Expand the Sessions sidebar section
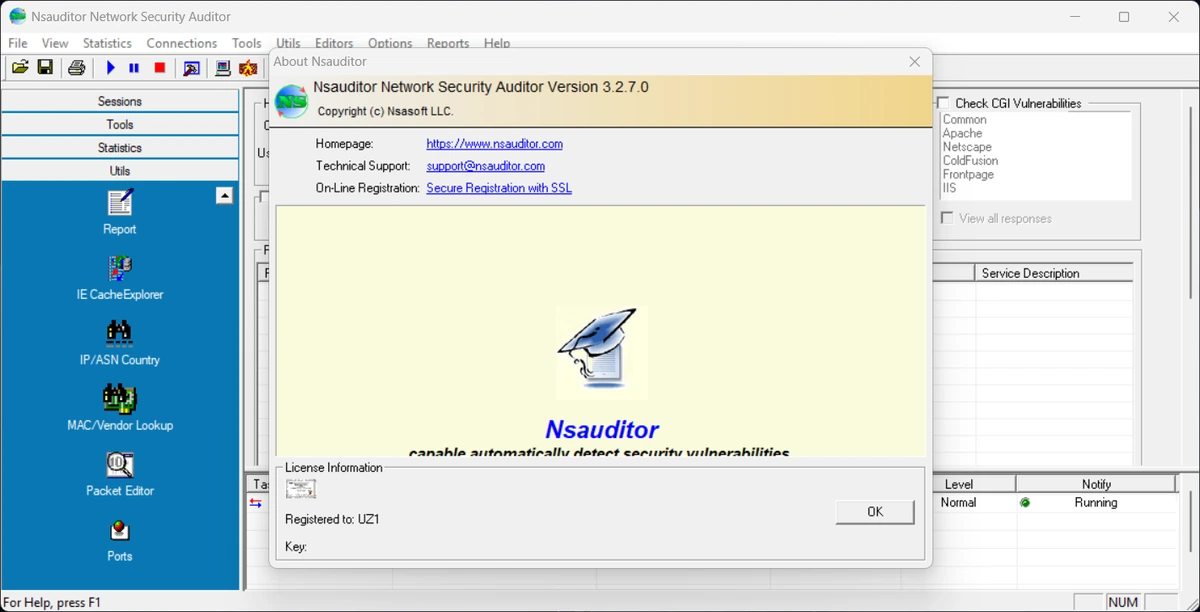Viewport: 1200px width, 612px height. click(x=120, y=101)
